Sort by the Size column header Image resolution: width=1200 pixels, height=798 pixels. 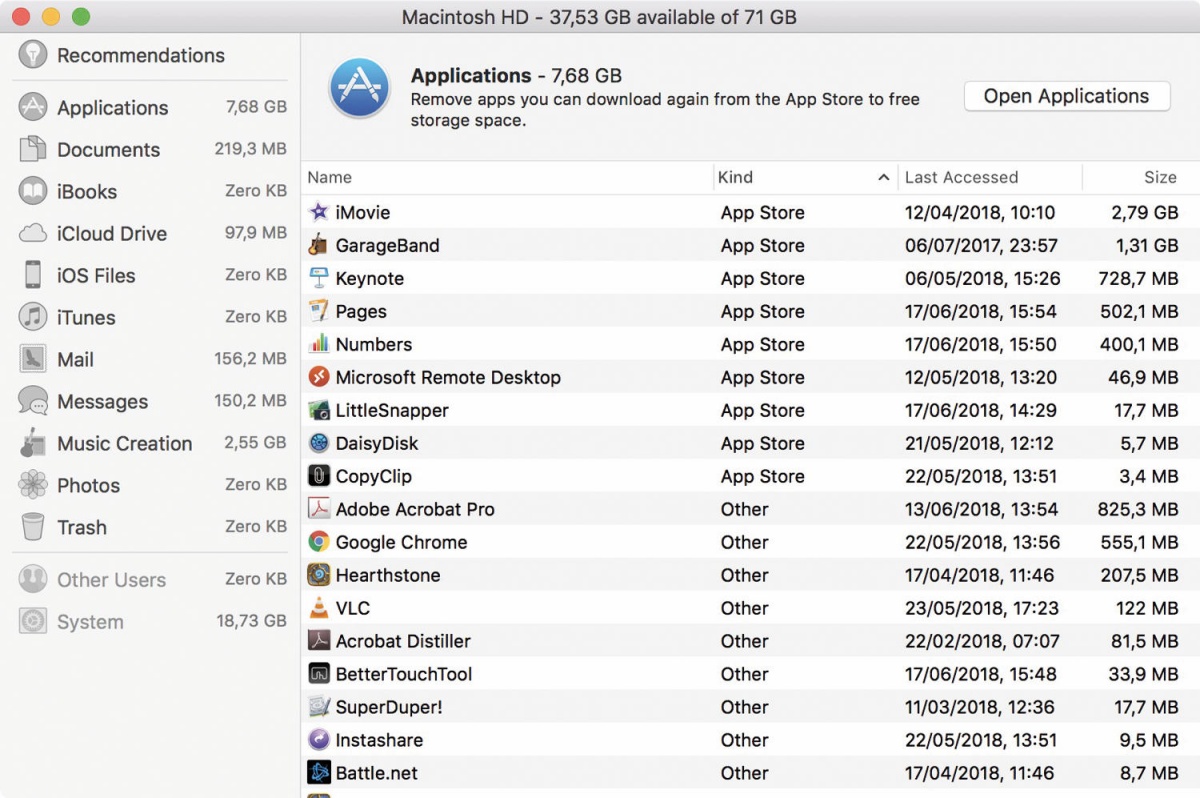coord(1141,177)
